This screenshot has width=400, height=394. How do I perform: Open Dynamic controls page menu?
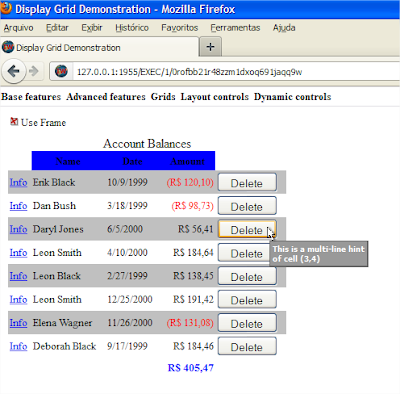point(292,97)
